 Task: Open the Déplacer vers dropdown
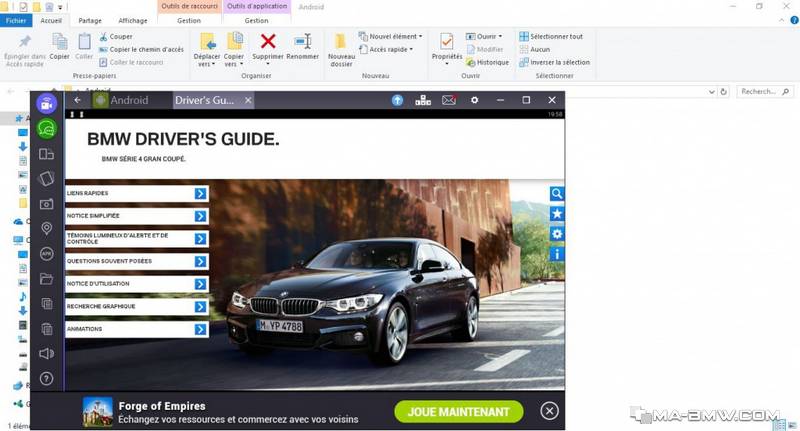click(x=207, y=50)
